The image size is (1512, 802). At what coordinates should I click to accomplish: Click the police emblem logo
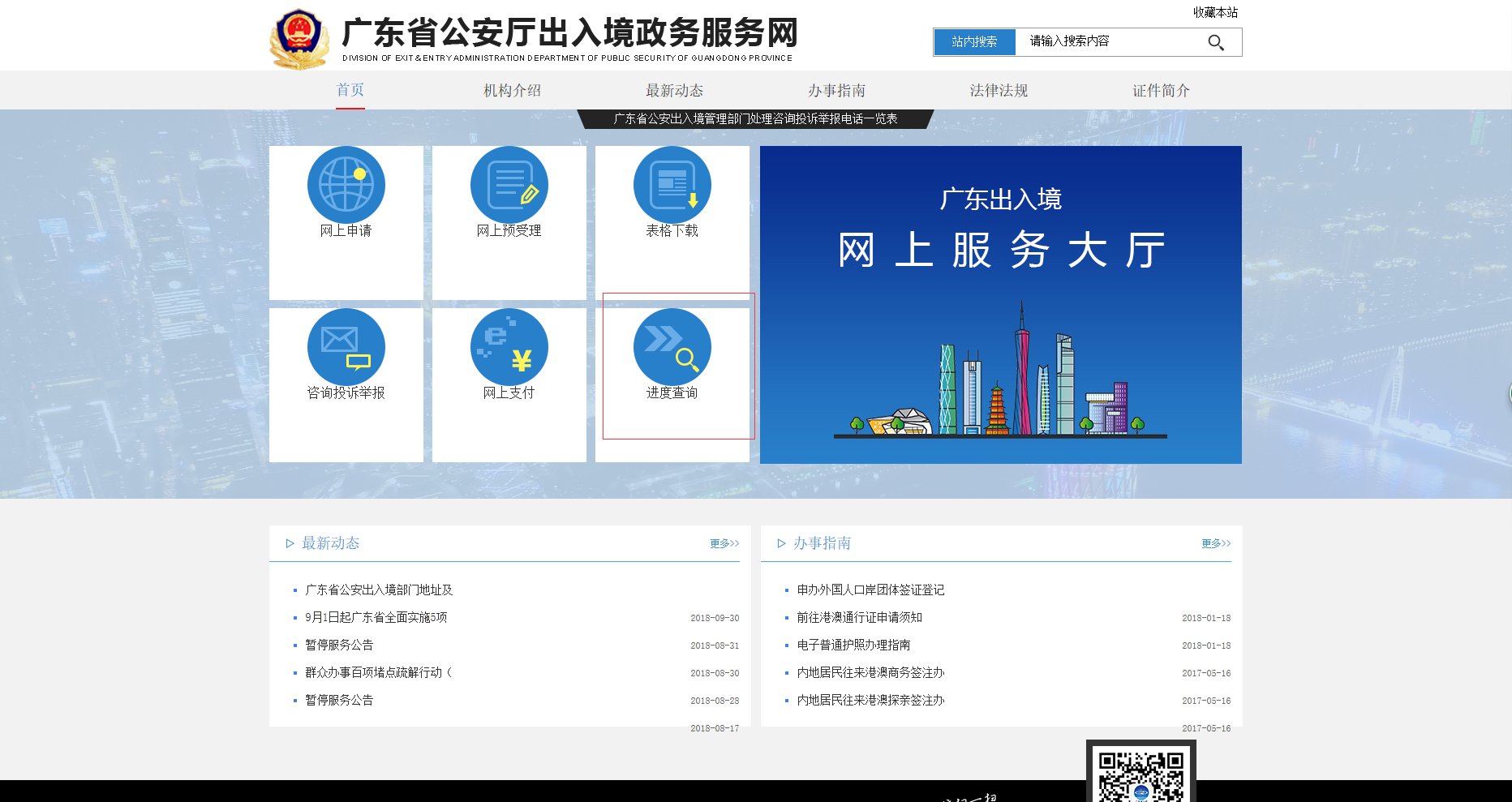(299, 36)
